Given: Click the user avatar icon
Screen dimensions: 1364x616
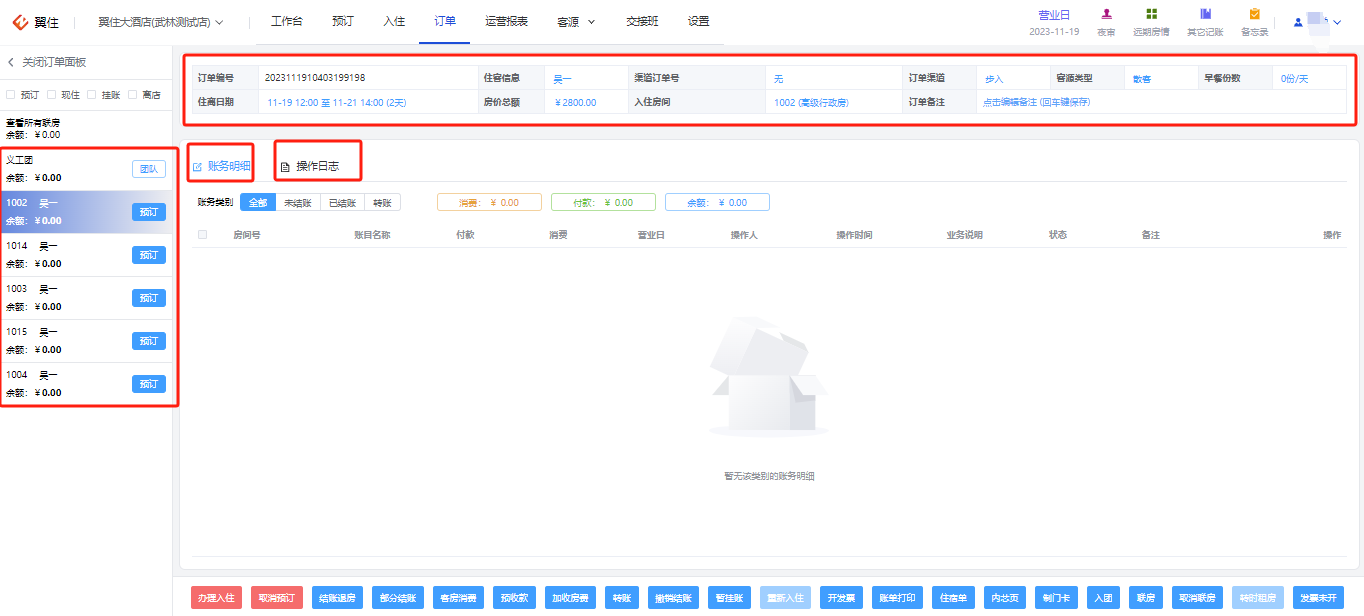Looking at the screenshot, I should pos(1298,22).
